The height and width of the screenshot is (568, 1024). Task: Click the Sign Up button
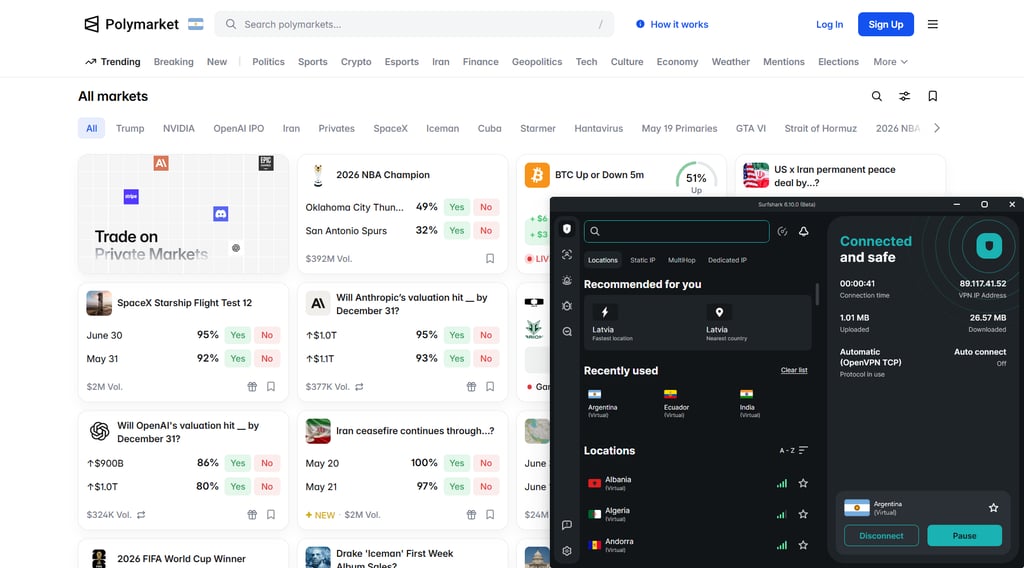tap(886, 24)
